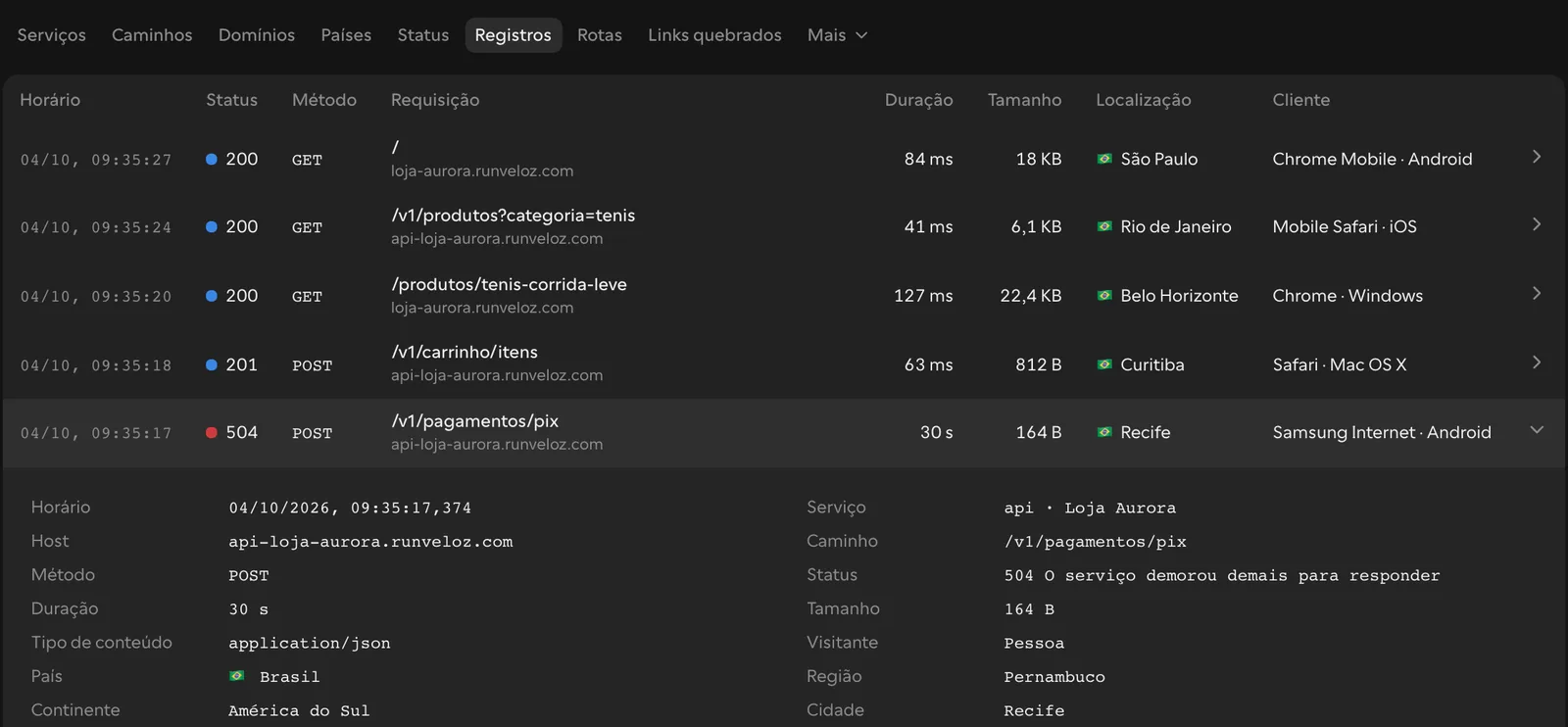1568x727 pixels.
Task: Click the Tamanho column header
Action: tap(1024, 100)
